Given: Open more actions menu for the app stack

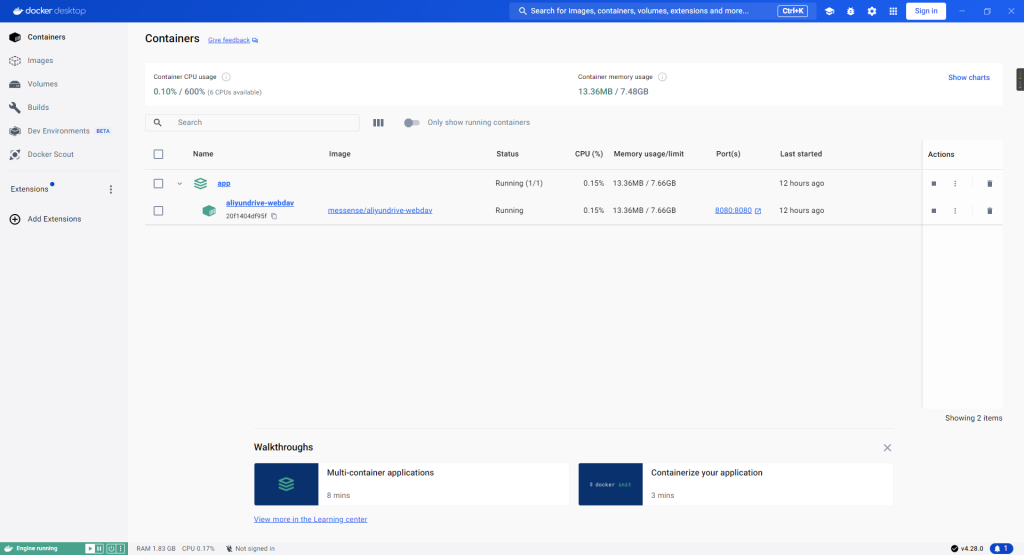Looking at the screenshot, I should pyautogui.click(x=955, y=183).
